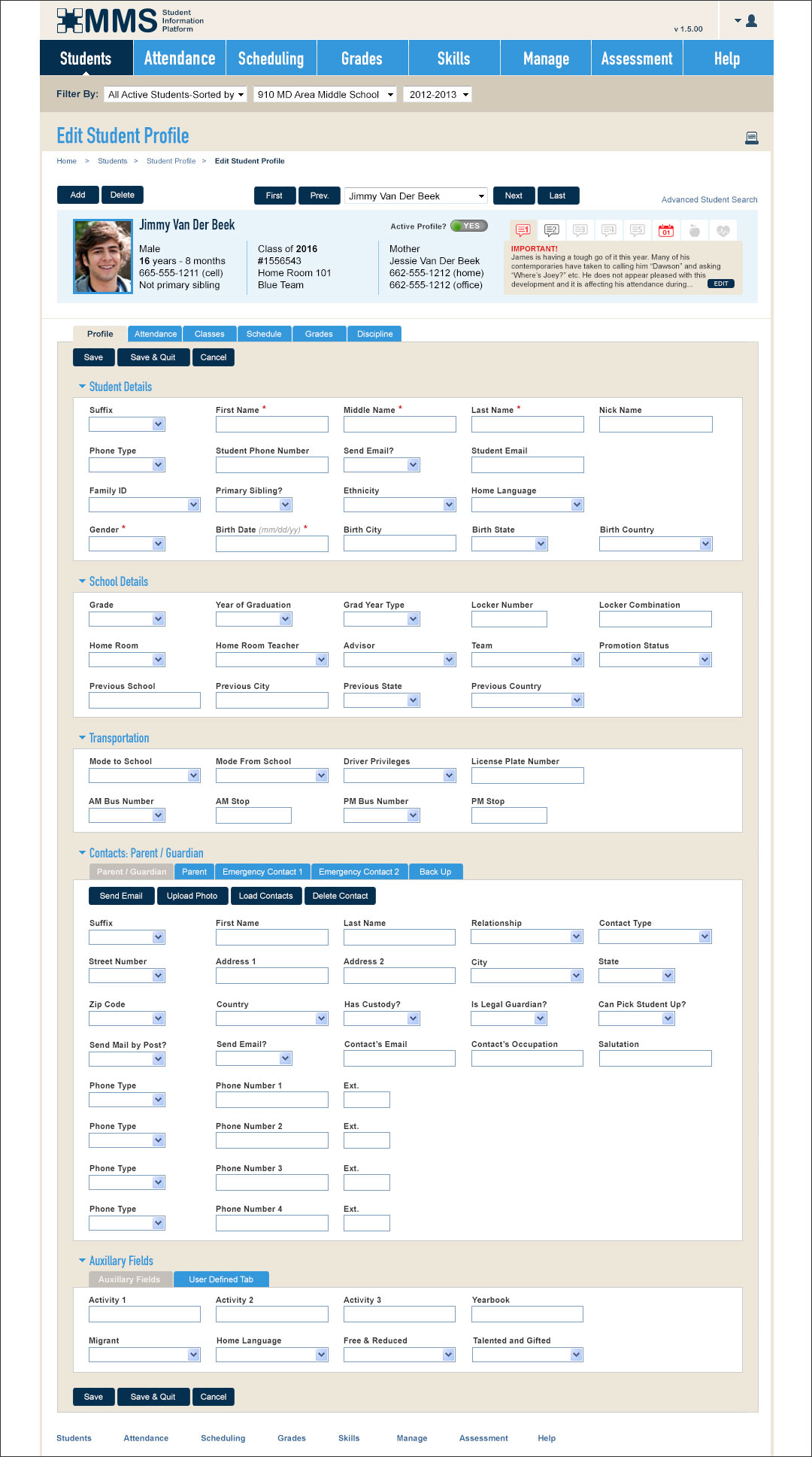Open the Scheduling footer link
The image size is (812, 1457).
223,1438
